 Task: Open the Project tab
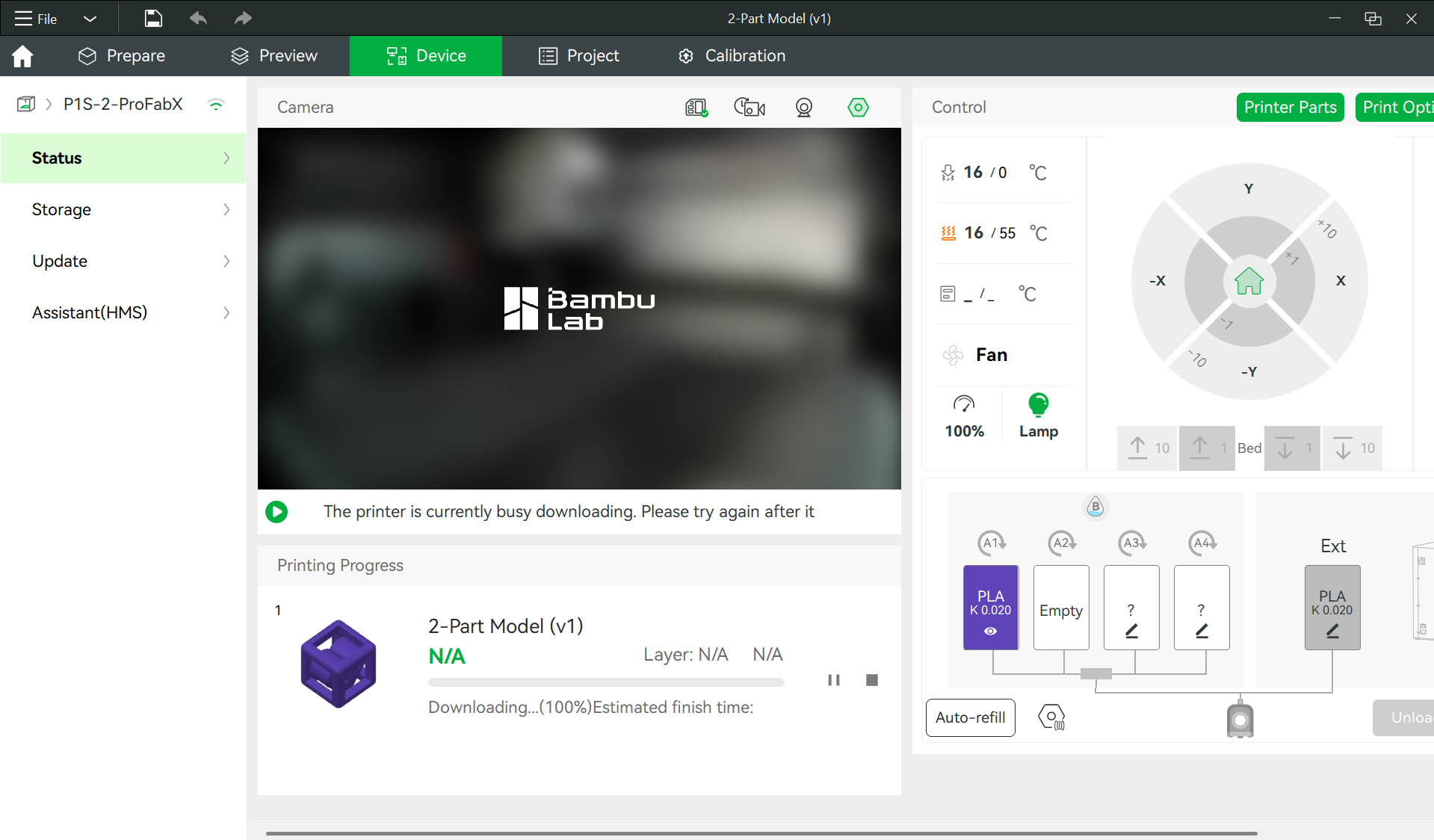pos(579,56)
